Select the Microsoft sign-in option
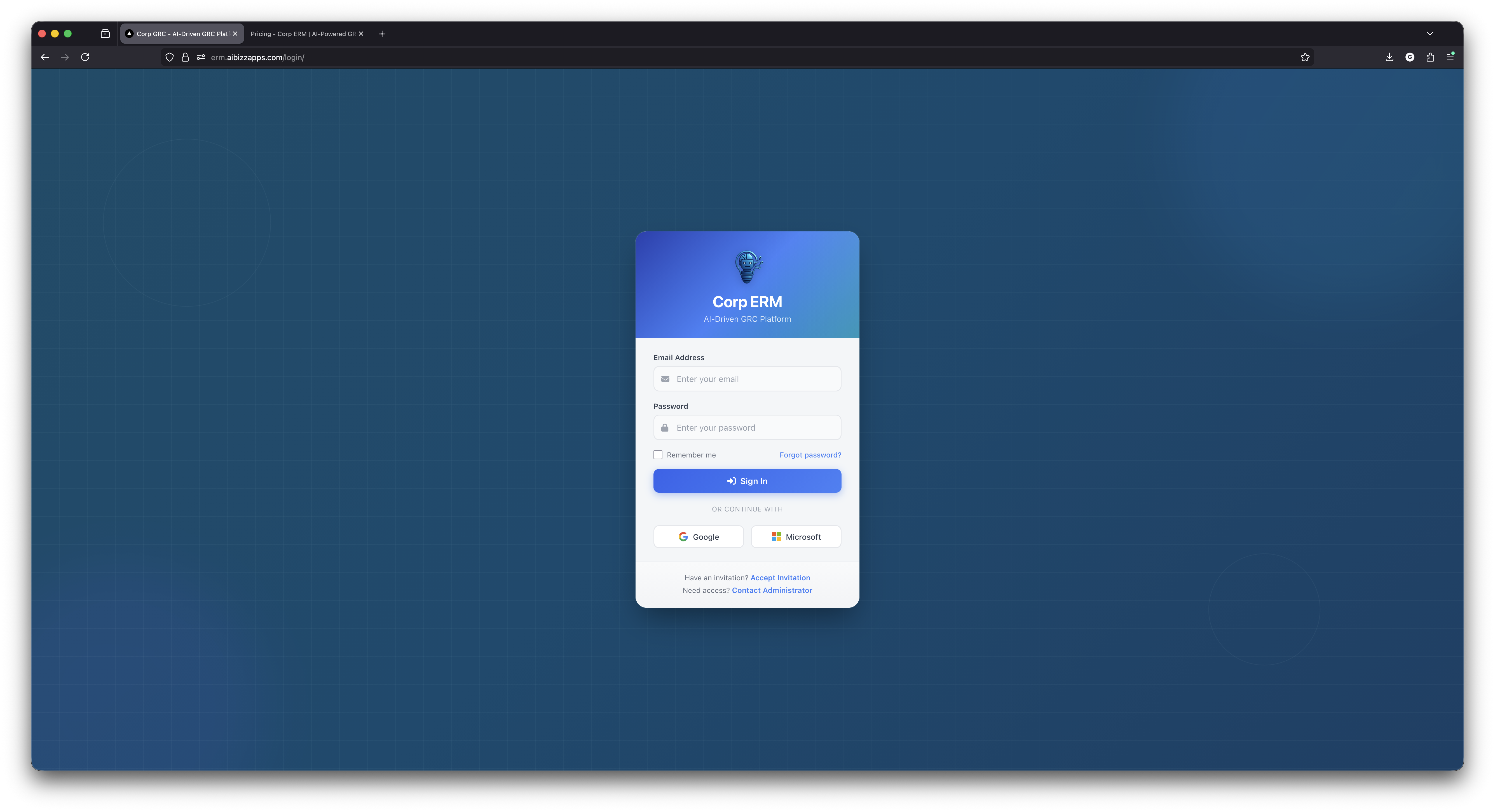 pyautogui.click(x=796, y=536)
